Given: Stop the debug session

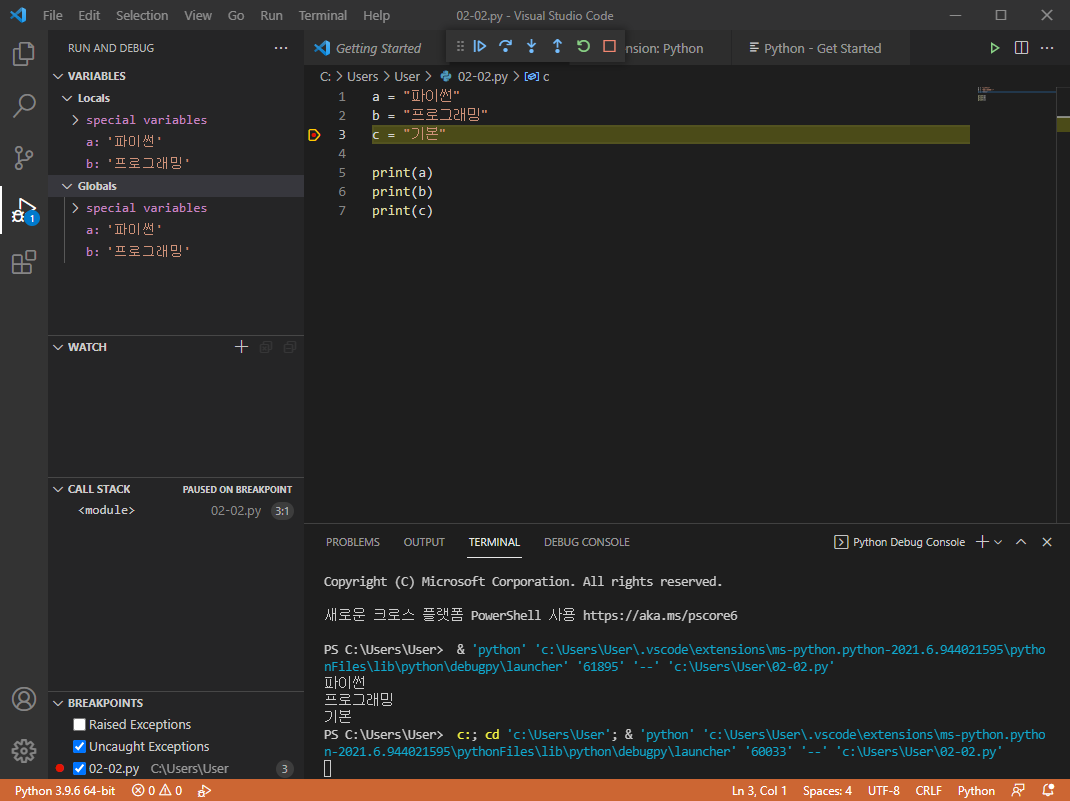Looking at the screenshot, I should point(609,46).
